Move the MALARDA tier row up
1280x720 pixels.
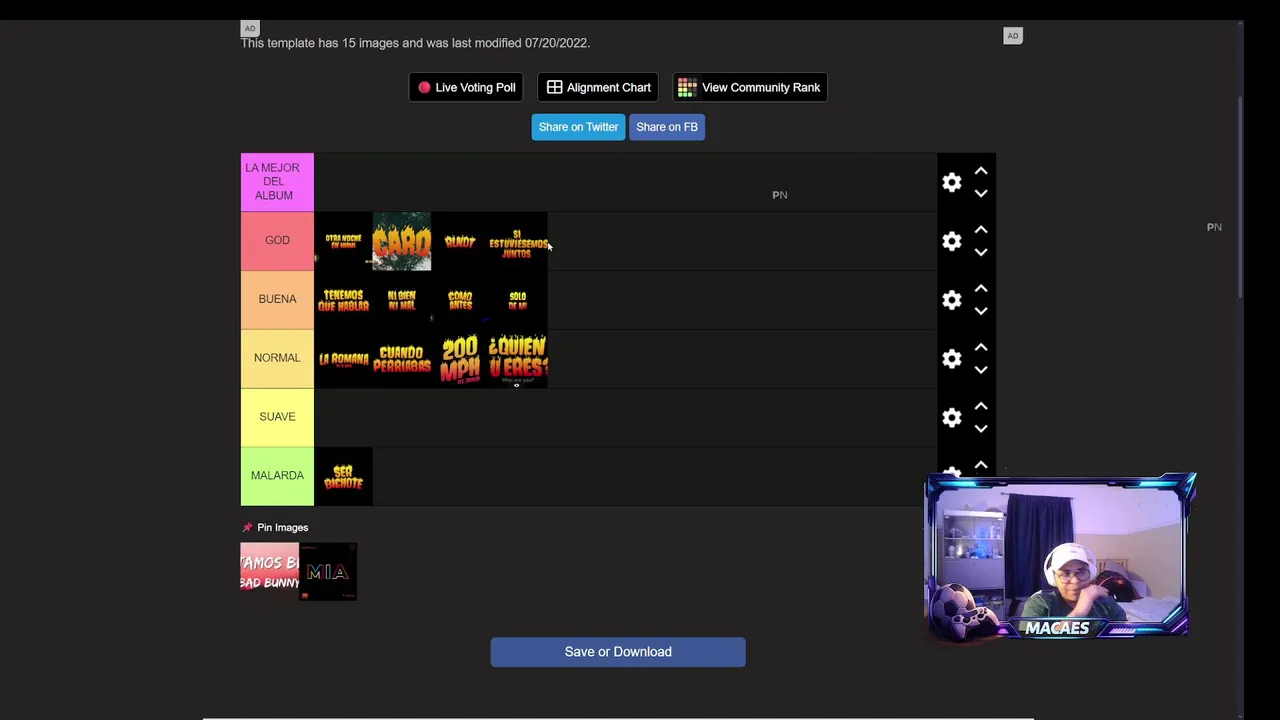[x=981, y=465]
